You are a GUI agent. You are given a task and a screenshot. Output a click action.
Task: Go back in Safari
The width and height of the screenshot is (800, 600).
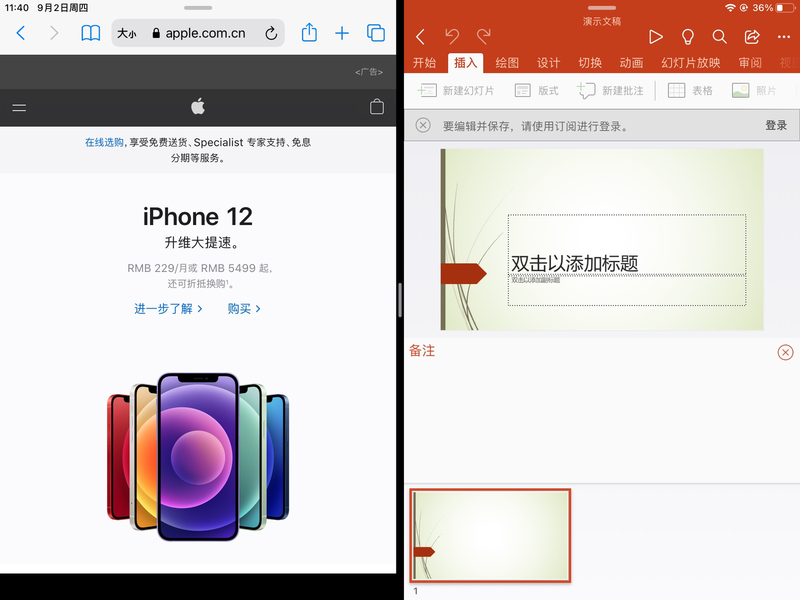click(x=21, y=34)
